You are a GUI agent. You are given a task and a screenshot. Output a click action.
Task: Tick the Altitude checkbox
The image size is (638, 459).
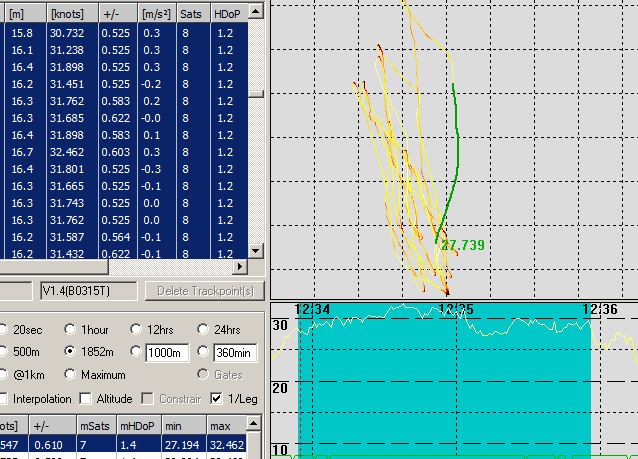click(86, 399)
